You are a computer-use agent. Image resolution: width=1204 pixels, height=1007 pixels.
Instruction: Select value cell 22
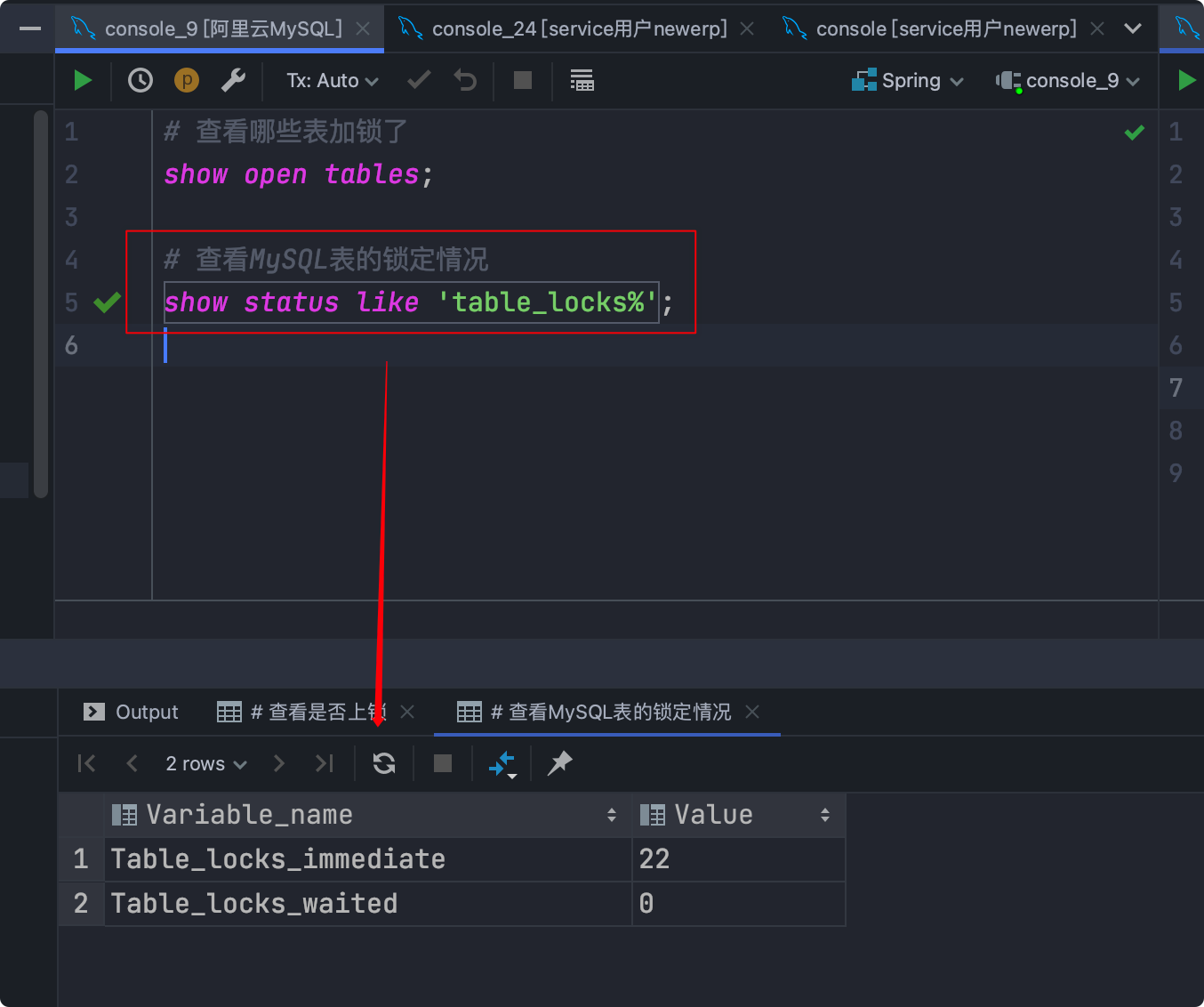738,859
